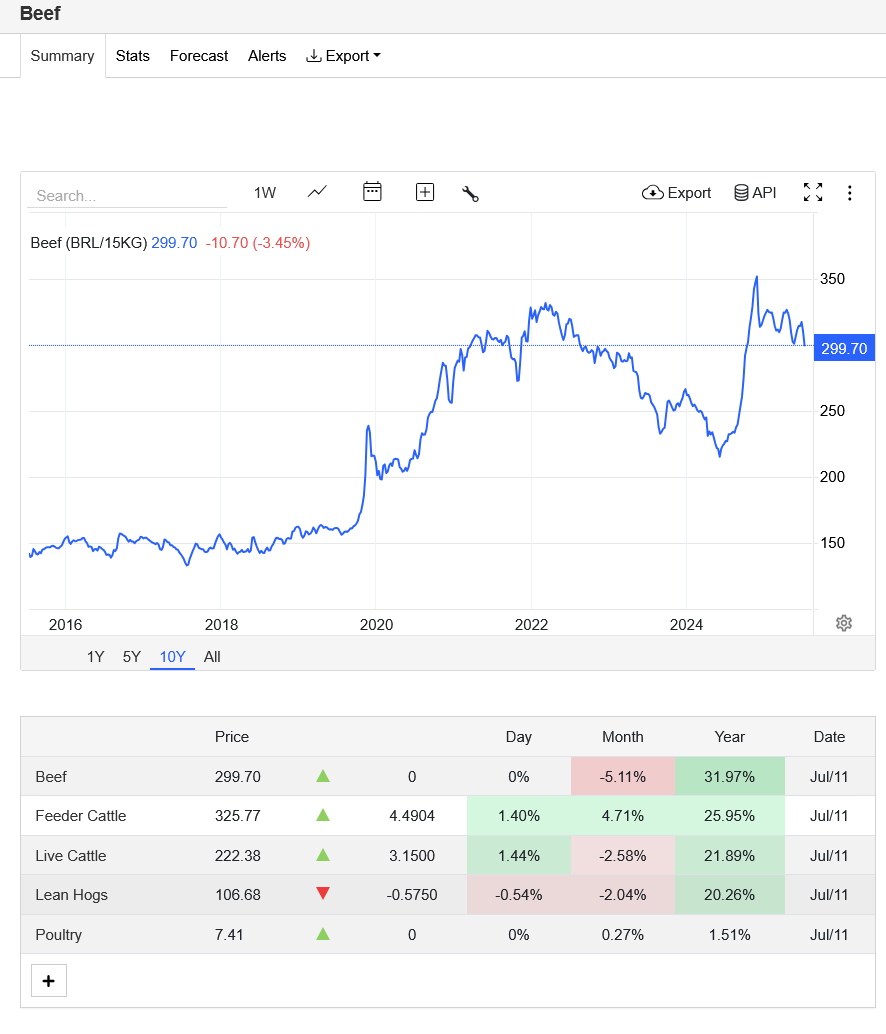Click the Month column header
886x1034 pixels.
(x=623, y=737)
